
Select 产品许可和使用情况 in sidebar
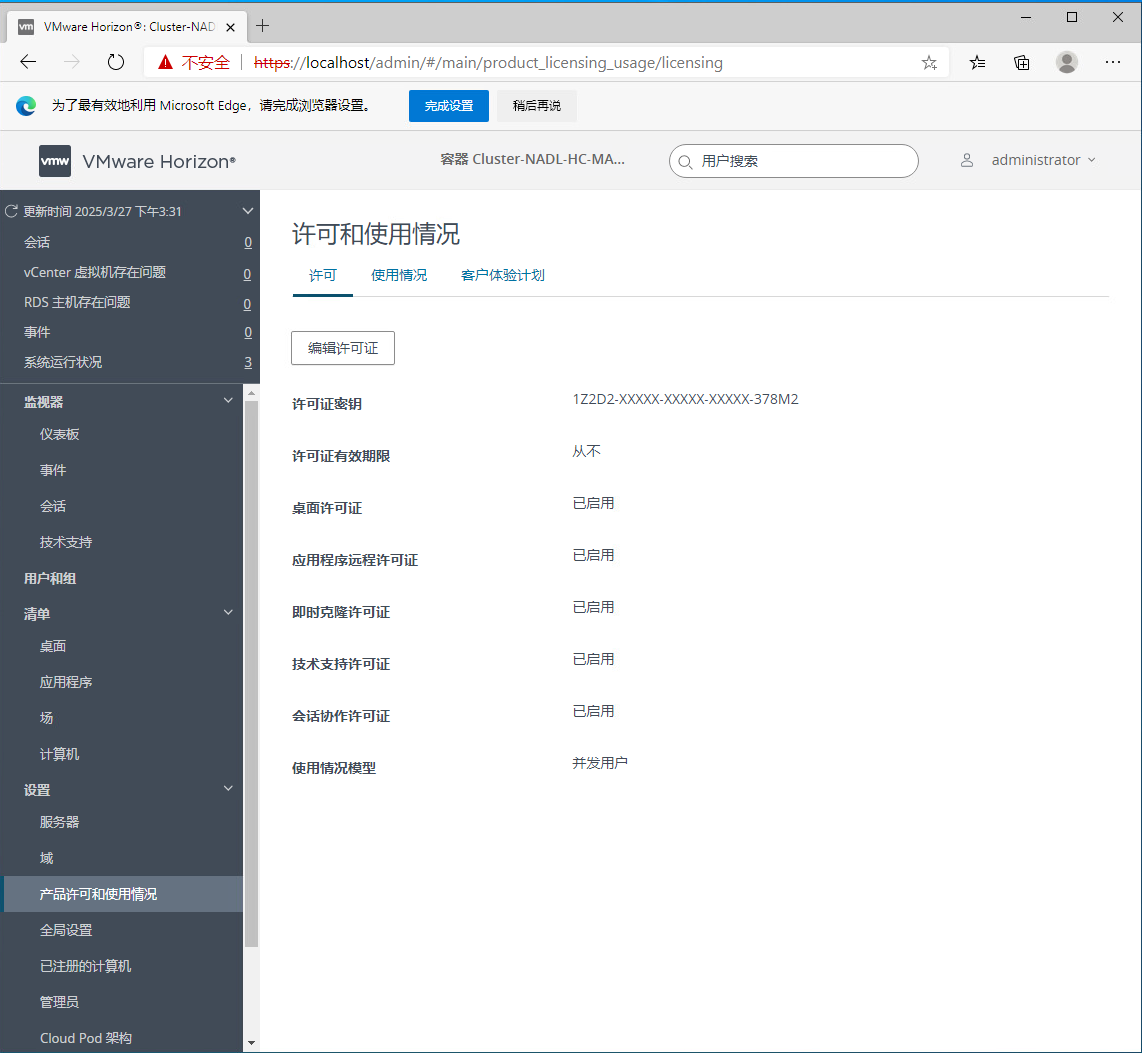123,894
